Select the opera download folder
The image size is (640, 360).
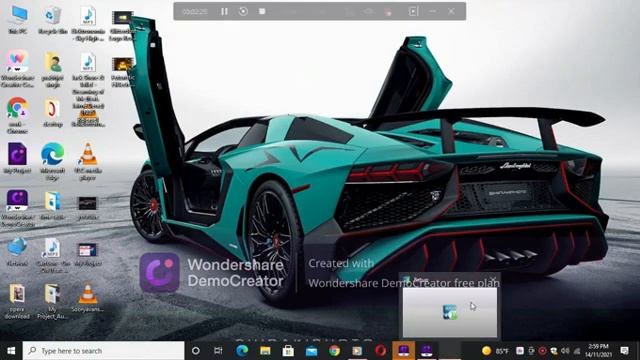tap(17, 301)
